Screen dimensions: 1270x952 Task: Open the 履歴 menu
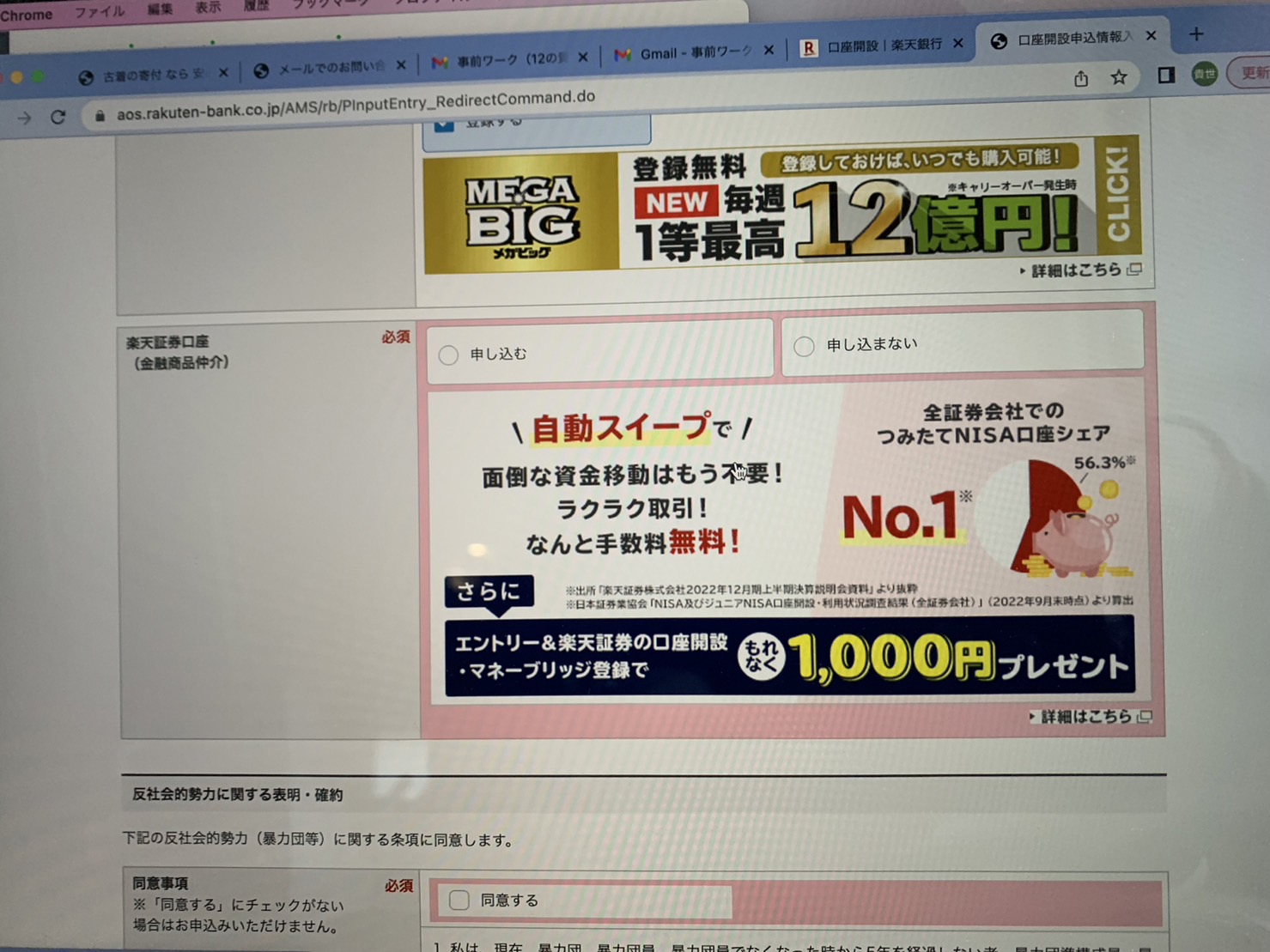(256, 5)
